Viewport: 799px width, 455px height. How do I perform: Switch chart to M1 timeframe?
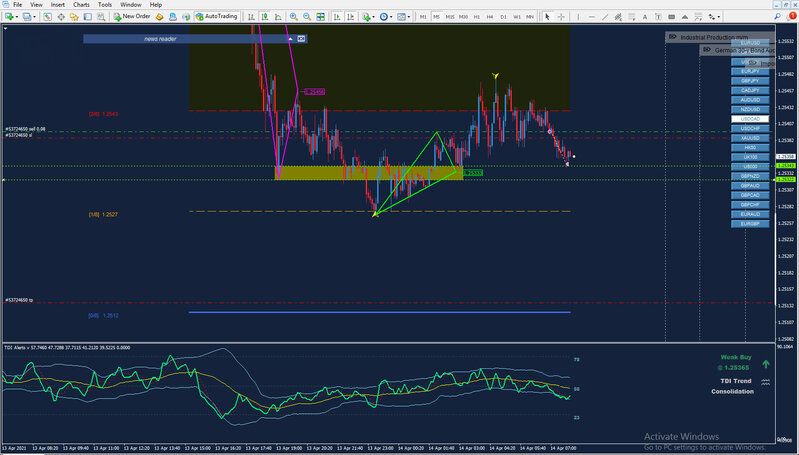tap(423, 17)
